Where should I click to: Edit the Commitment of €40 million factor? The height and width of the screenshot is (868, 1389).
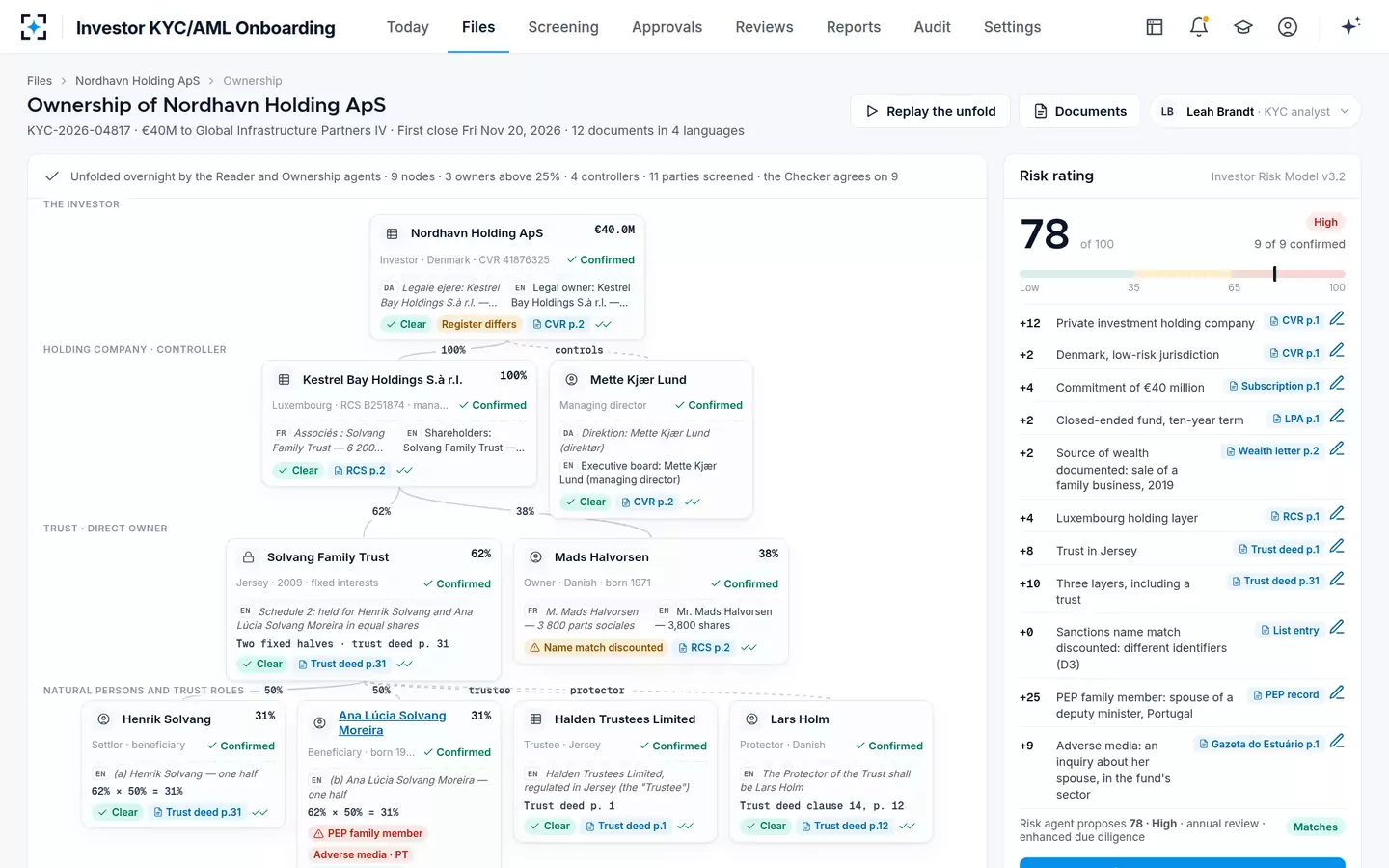pyautogui.click(x=1337, y=384)
